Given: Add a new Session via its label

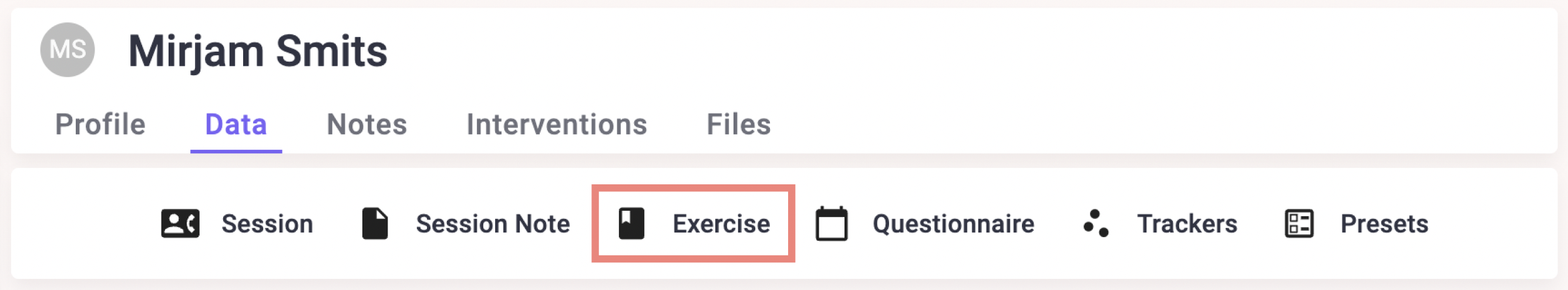Looking at the screenshot, I should pos(267,224).
